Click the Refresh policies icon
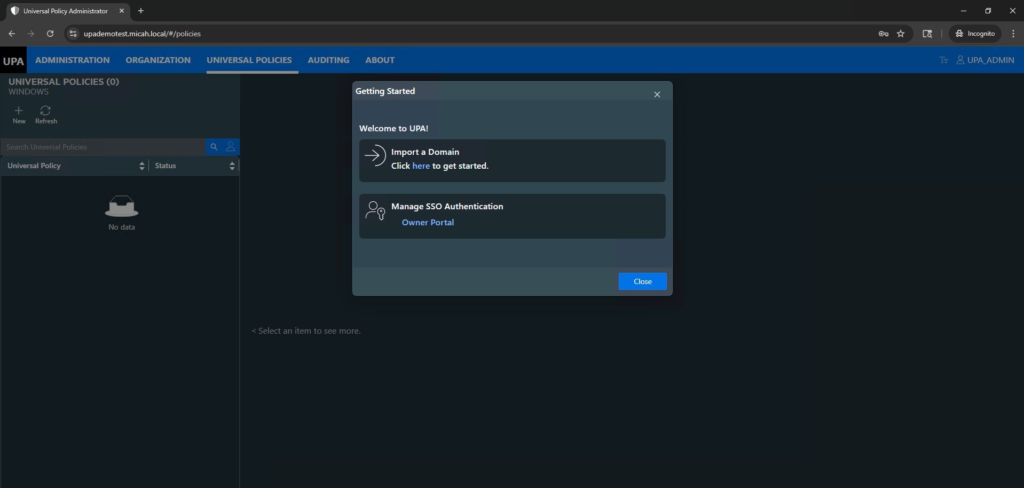1024x488 pixels. [46, 111]
